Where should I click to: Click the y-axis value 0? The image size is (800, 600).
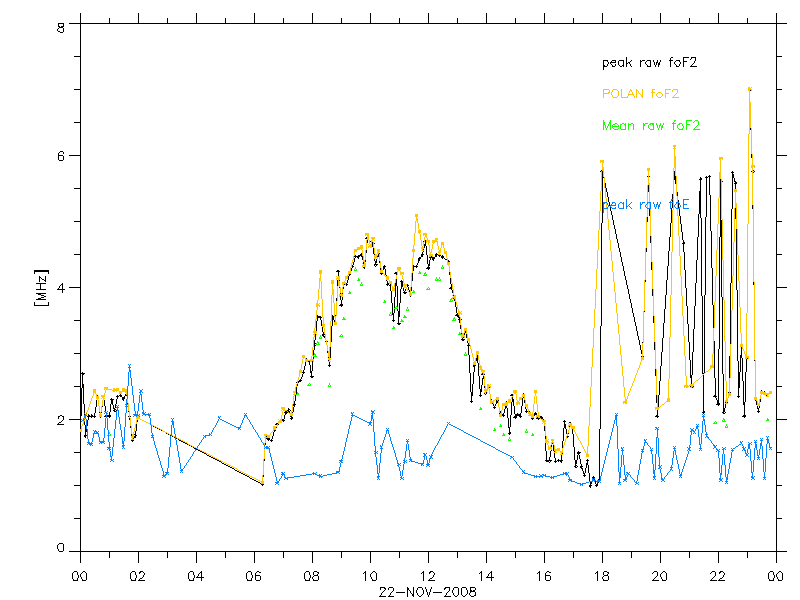point(61,548)
